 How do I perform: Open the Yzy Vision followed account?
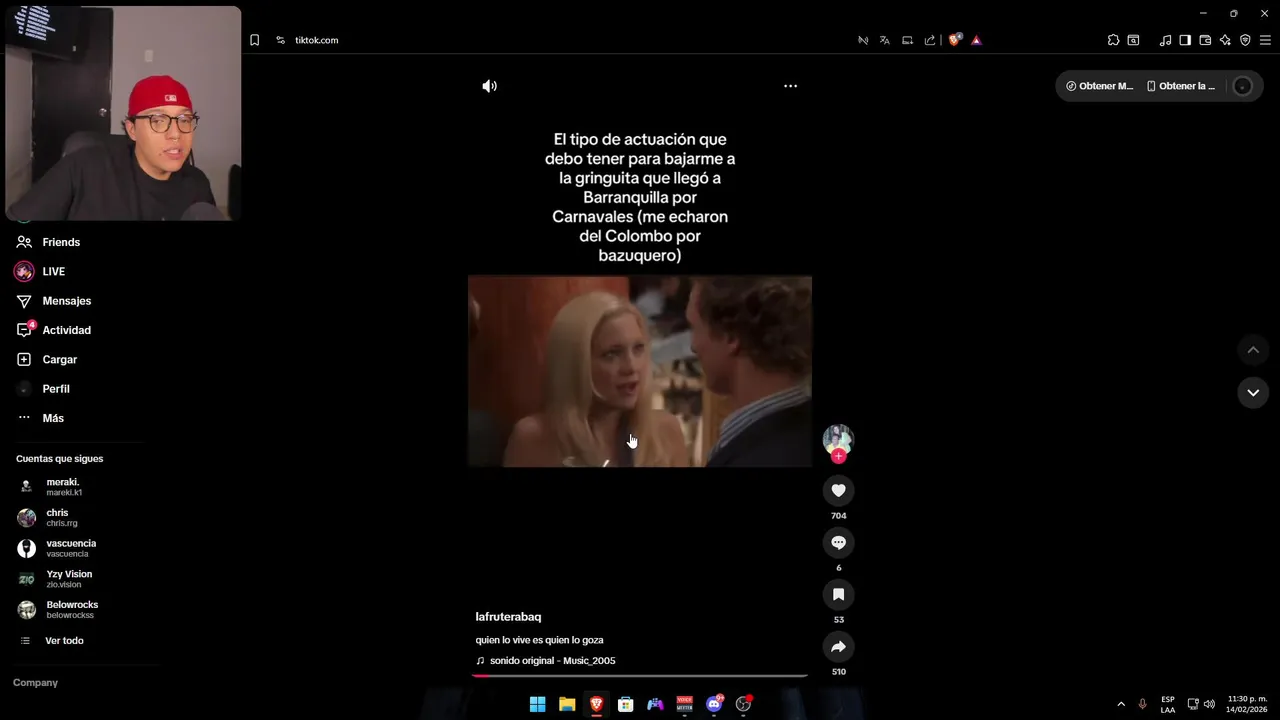pyautogui.click(x=68, y=579)
